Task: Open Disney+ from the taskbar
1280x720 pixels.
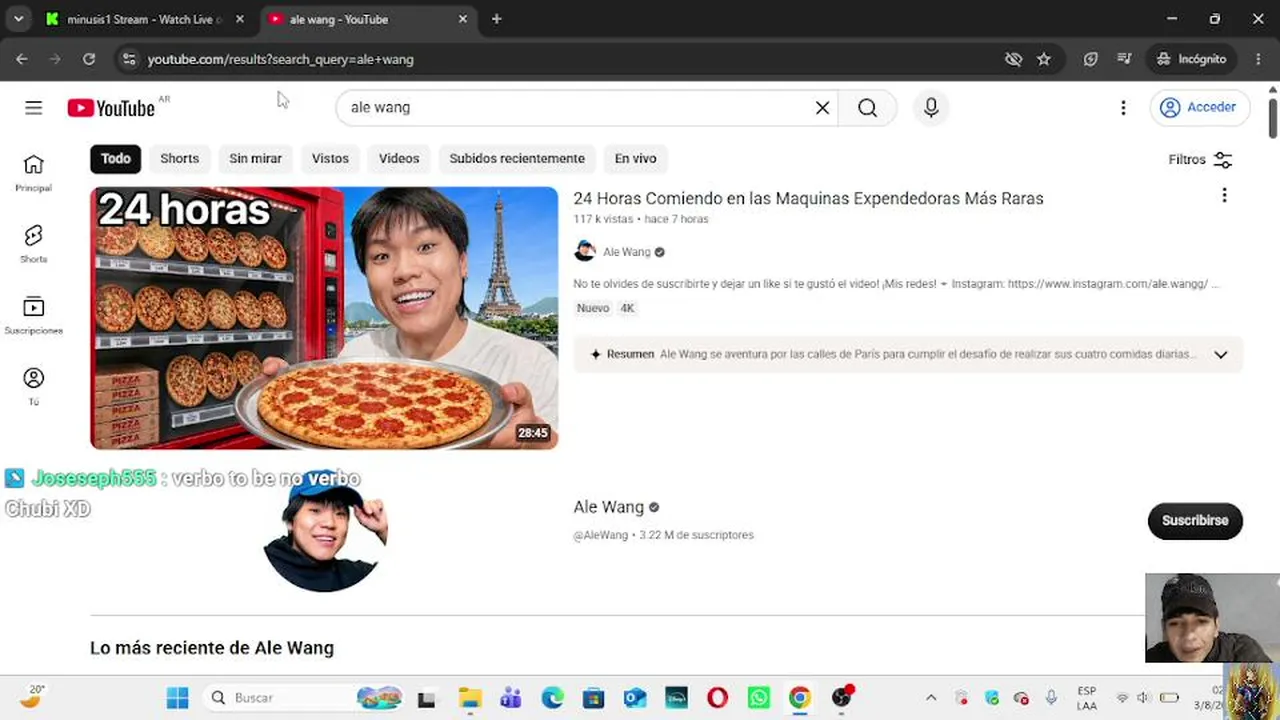Action: click(676, 698)
